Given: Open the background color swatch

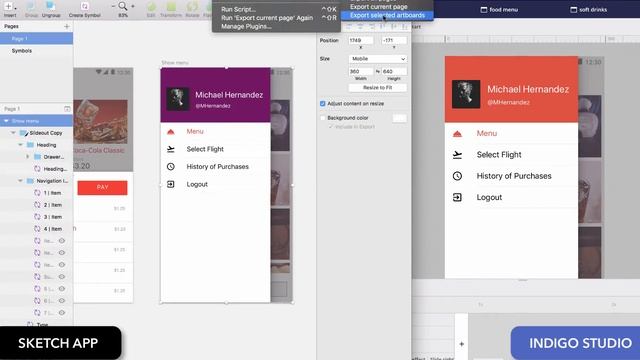Looking at the screenshot, I should [400, 118].
